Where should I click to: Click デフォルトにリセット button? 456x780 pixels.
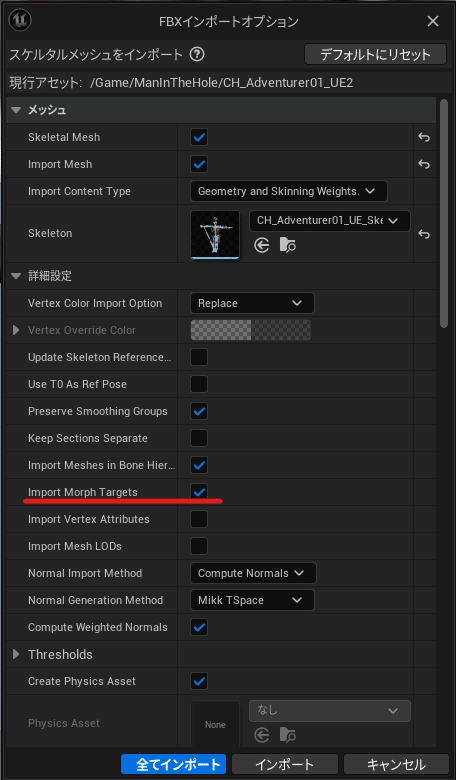(x=375, y=54)
